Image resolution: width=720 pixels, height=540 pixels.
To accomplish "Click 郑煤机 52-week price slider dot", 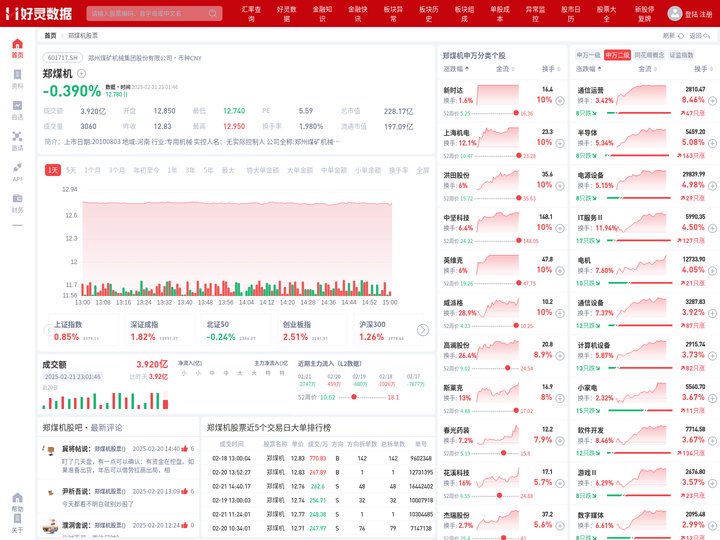I will tap(354, 397).
